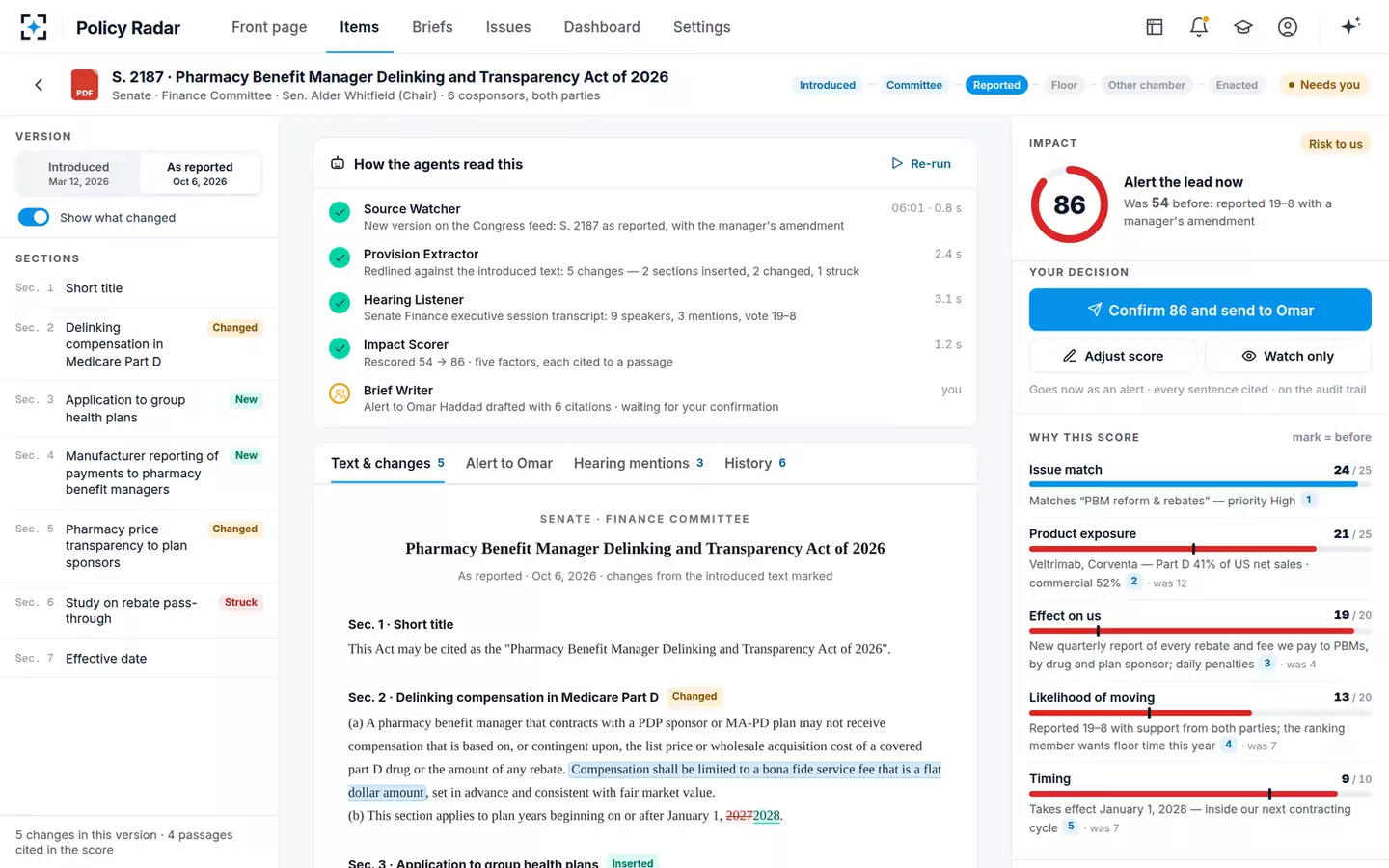Switch to Briefs in top navigation
This screenshot has width=1389, height=868.
click(432, 27)
